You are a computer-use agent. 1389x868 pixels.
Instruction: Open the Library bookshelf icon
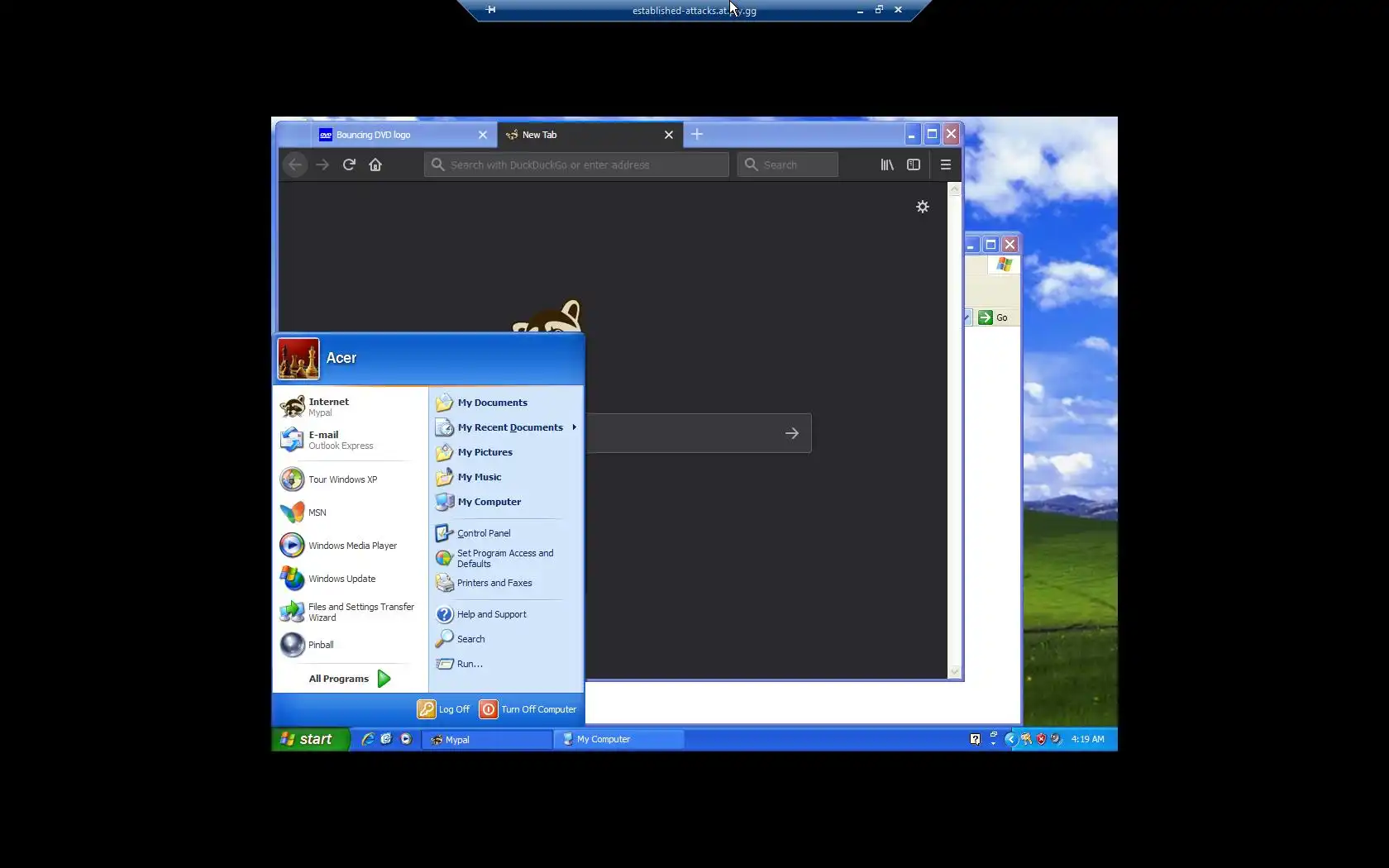(887, 165)
